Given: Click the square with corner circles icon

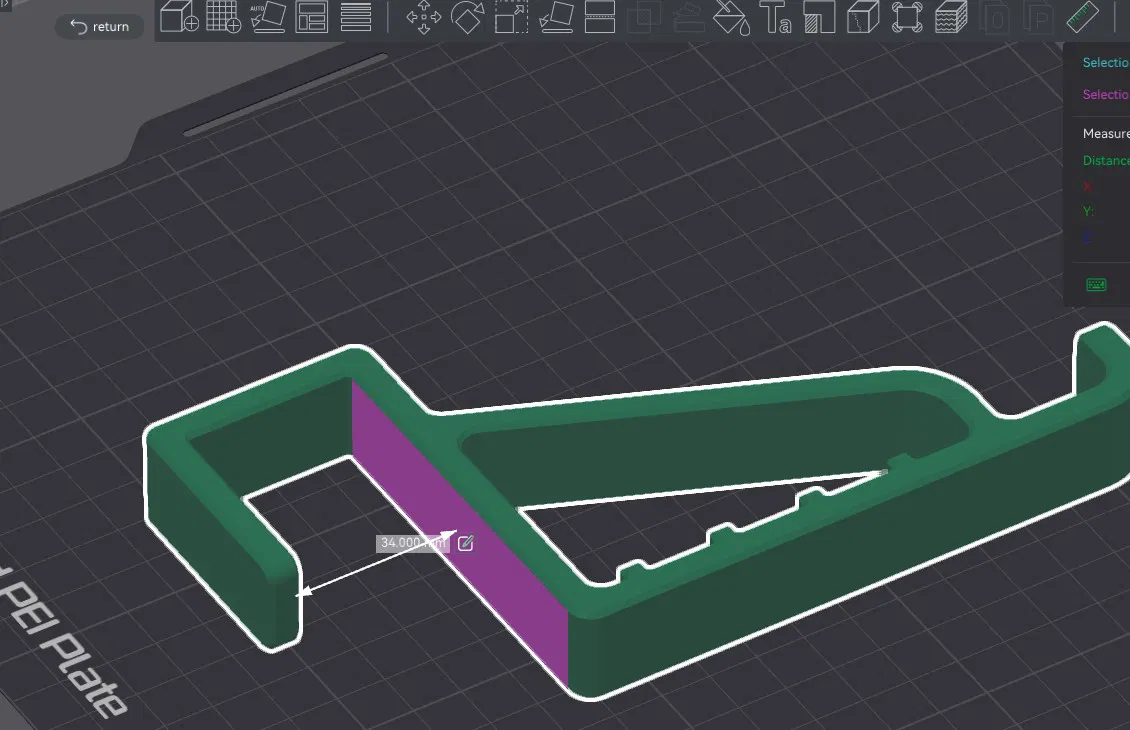Looking at the screenshot, I should pos(907,17).
